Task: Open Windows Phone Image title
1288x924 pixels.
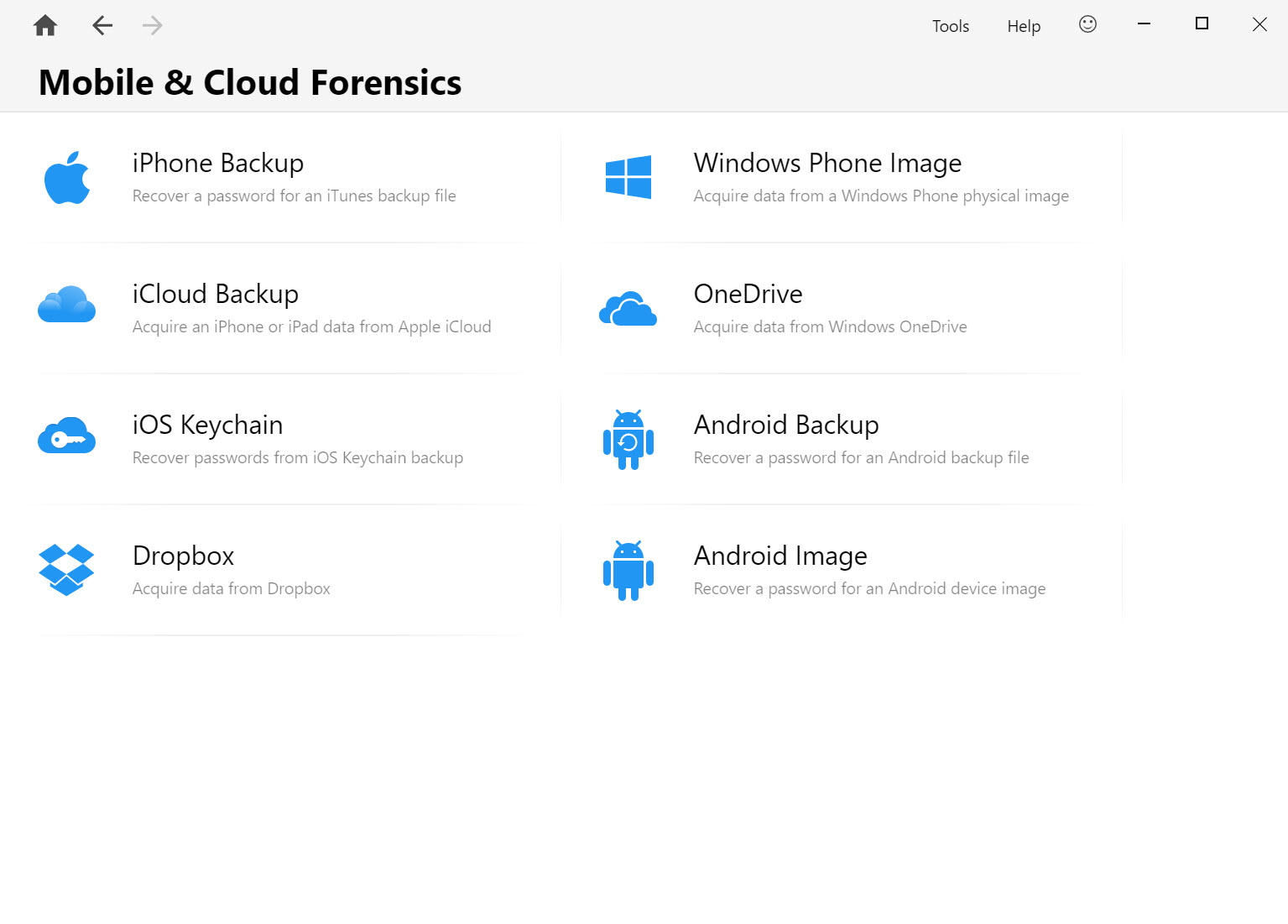Action: pyautogui.click(x=828, y=163)
